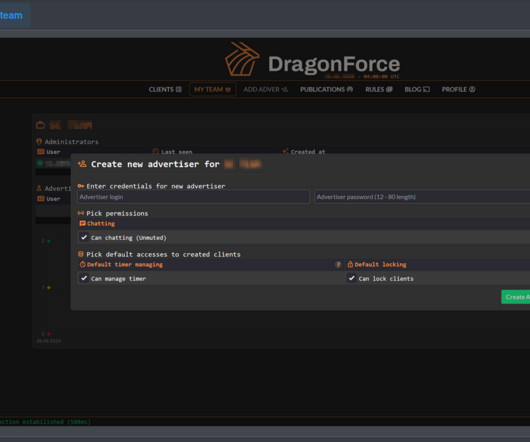Toggle Can manage timer checkbox
Image resolution: width=530 pixels, height=442 pixels.
[84, 278]
